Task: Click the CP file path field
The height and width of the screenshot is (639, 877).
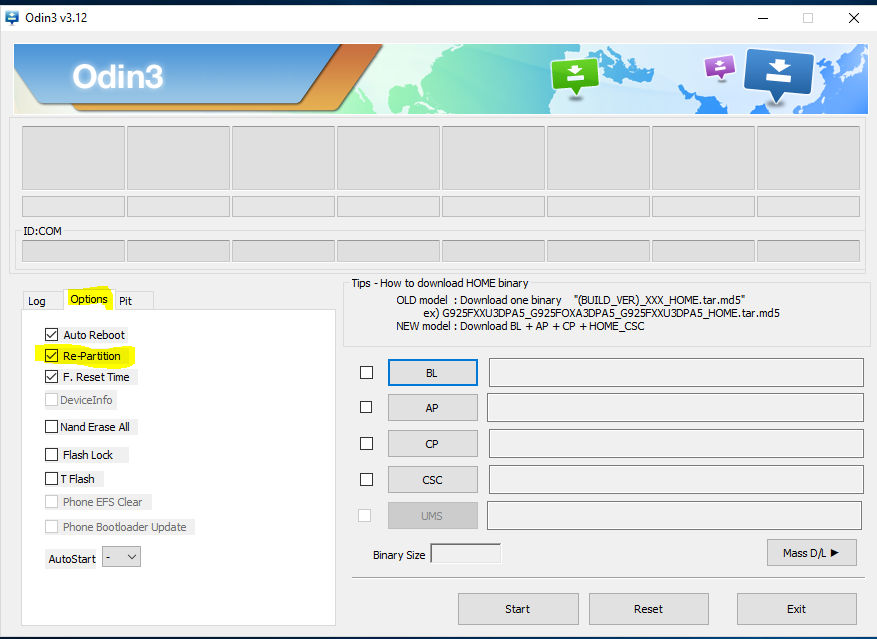Action: pos(675,444)
